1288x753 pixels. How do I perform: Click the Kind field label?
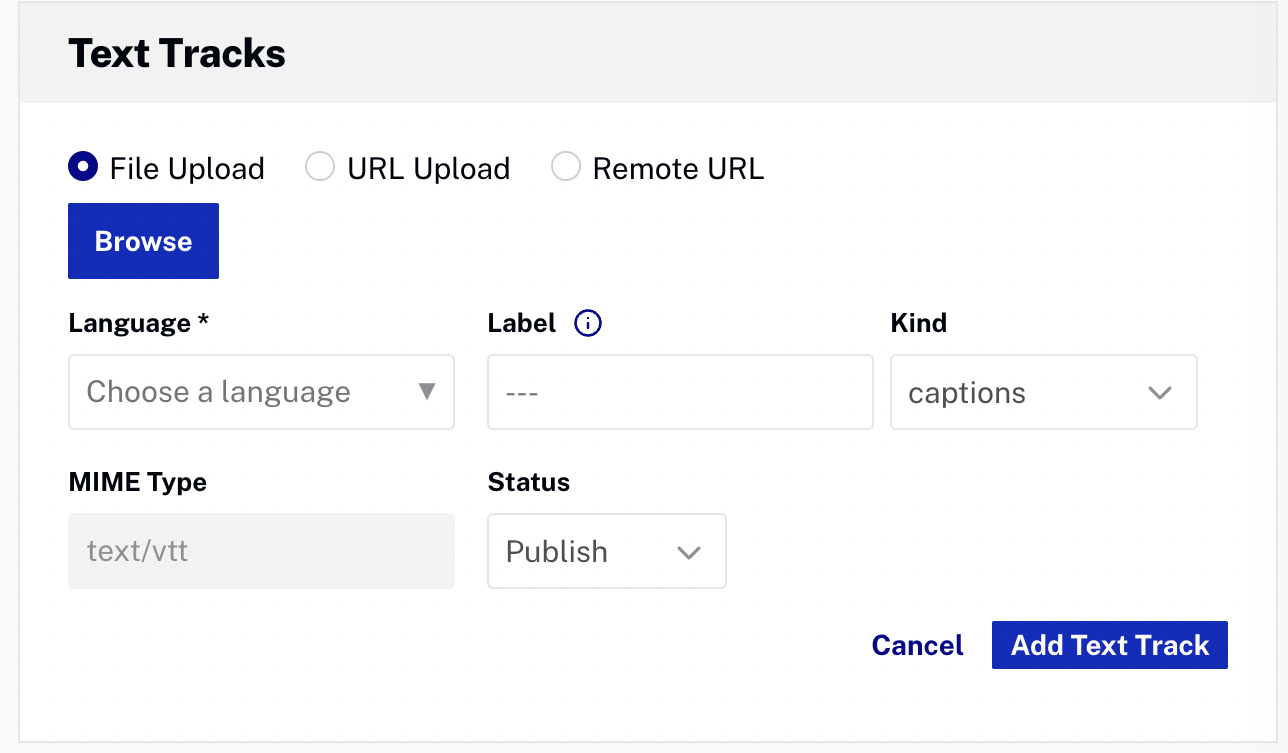pos(918,323)
